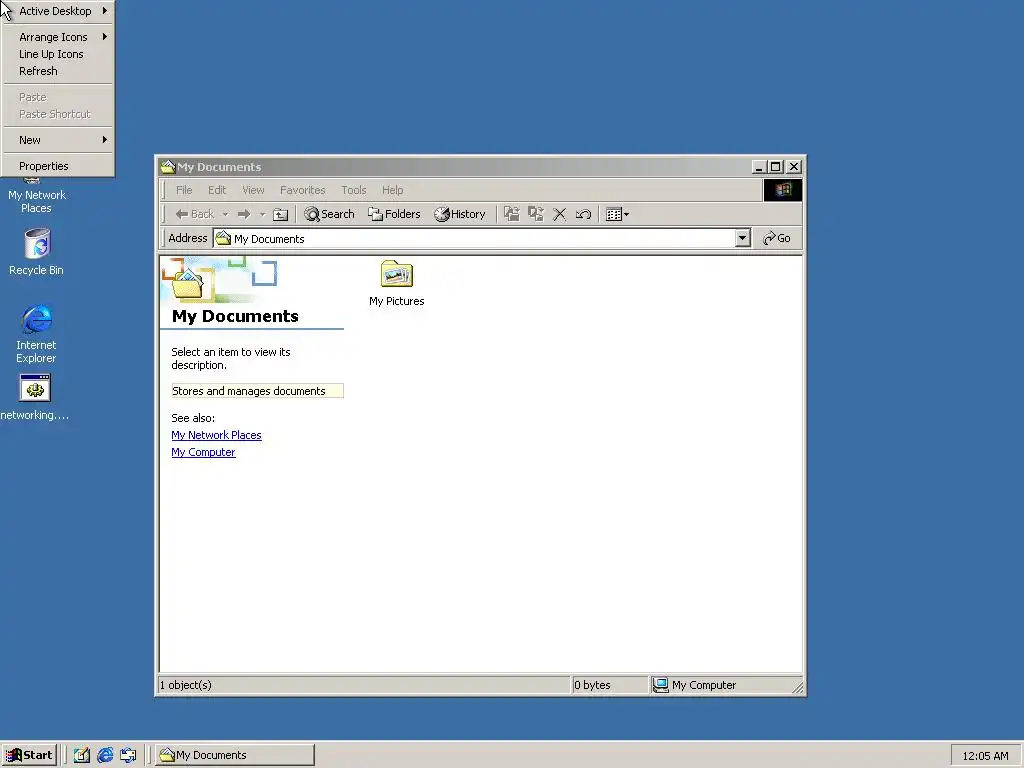The image size is (1024, 768).
Task: Click the 1 object(s) status text
Action: (185, 685)
